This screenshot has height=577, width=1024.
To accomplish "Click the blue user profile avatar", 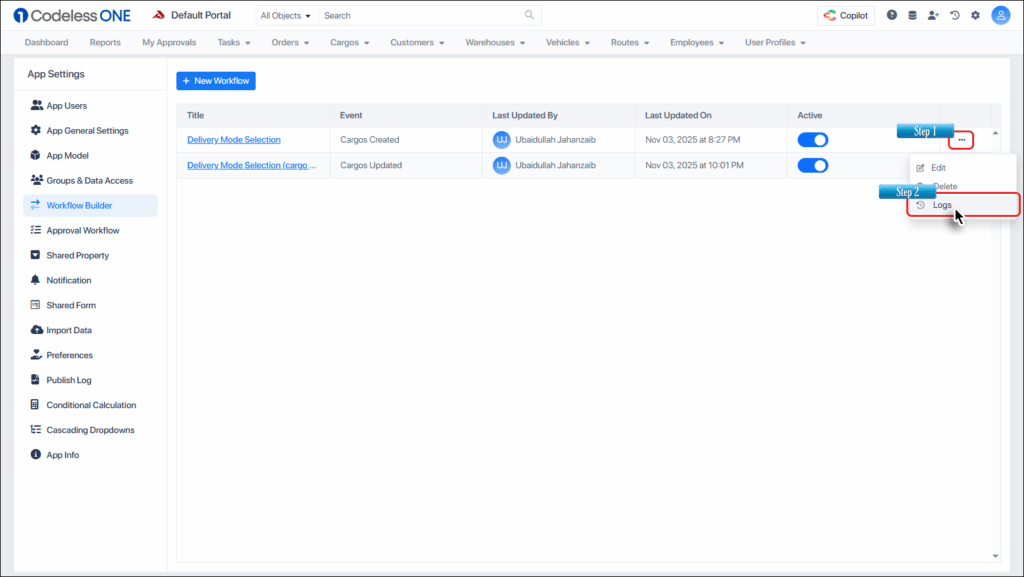I will coord(1000,16).
